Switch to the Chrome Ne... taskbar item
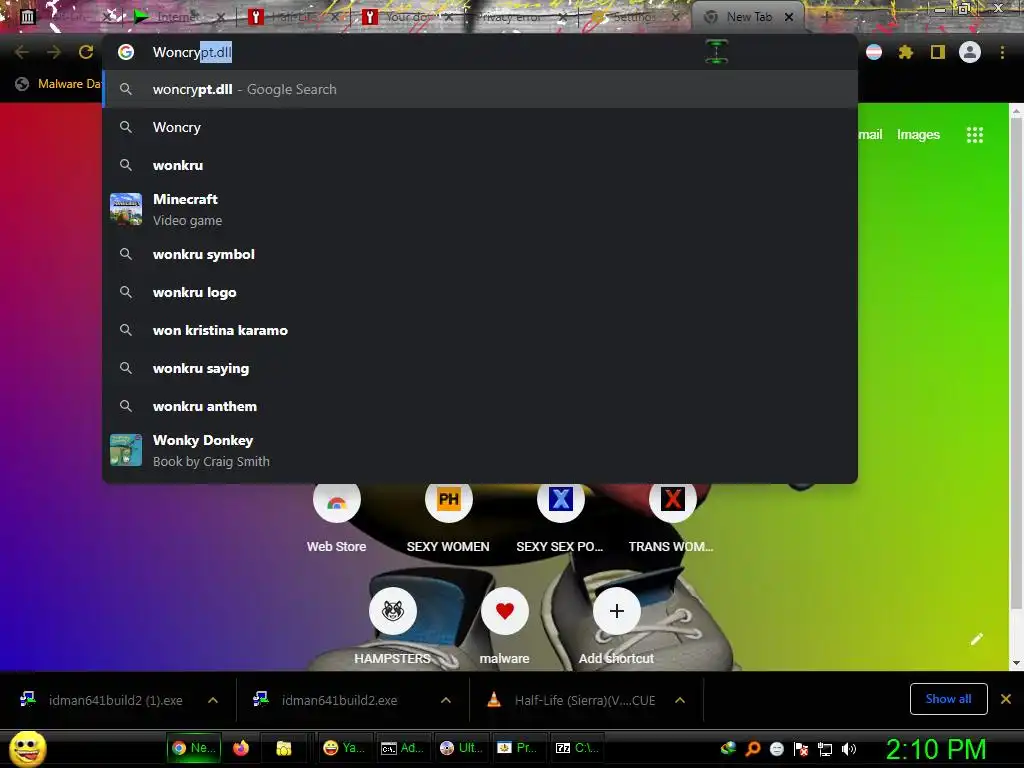 click(x=194, y=748)
